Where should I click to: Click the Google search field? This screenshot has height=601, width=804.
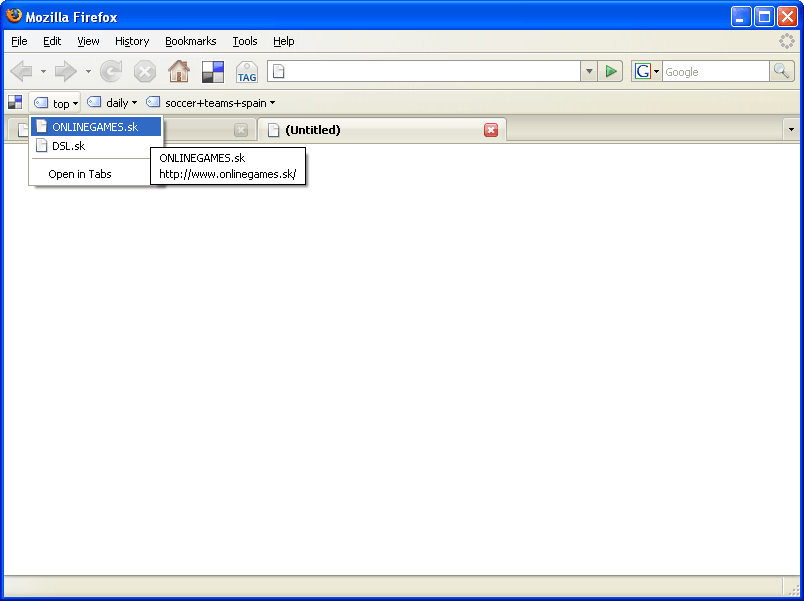pos(716,72)
